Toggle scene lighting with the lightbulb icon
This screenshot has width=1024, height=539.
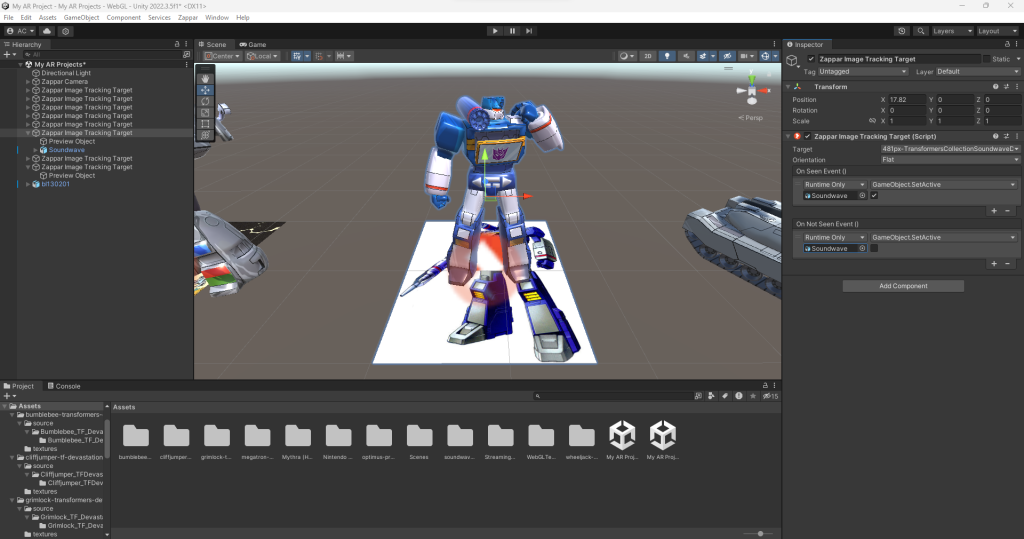[669, 56]
